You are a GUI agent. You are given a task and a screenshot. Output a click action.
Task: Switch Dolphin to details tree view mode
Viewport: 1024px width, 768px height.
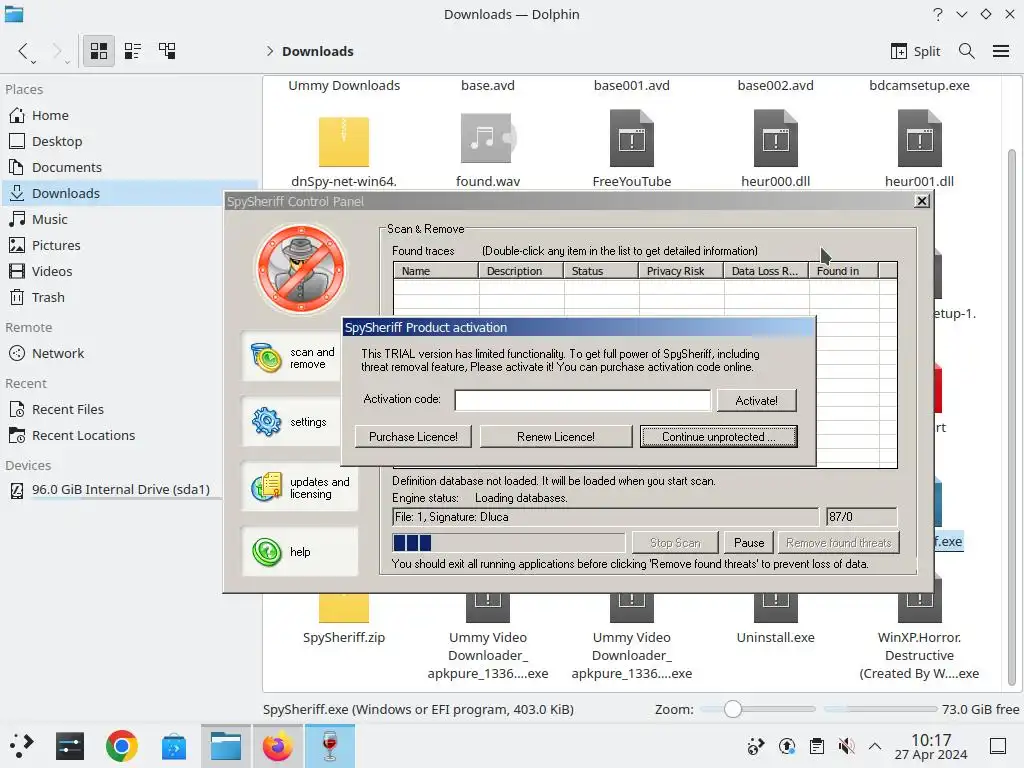point(167,51)
